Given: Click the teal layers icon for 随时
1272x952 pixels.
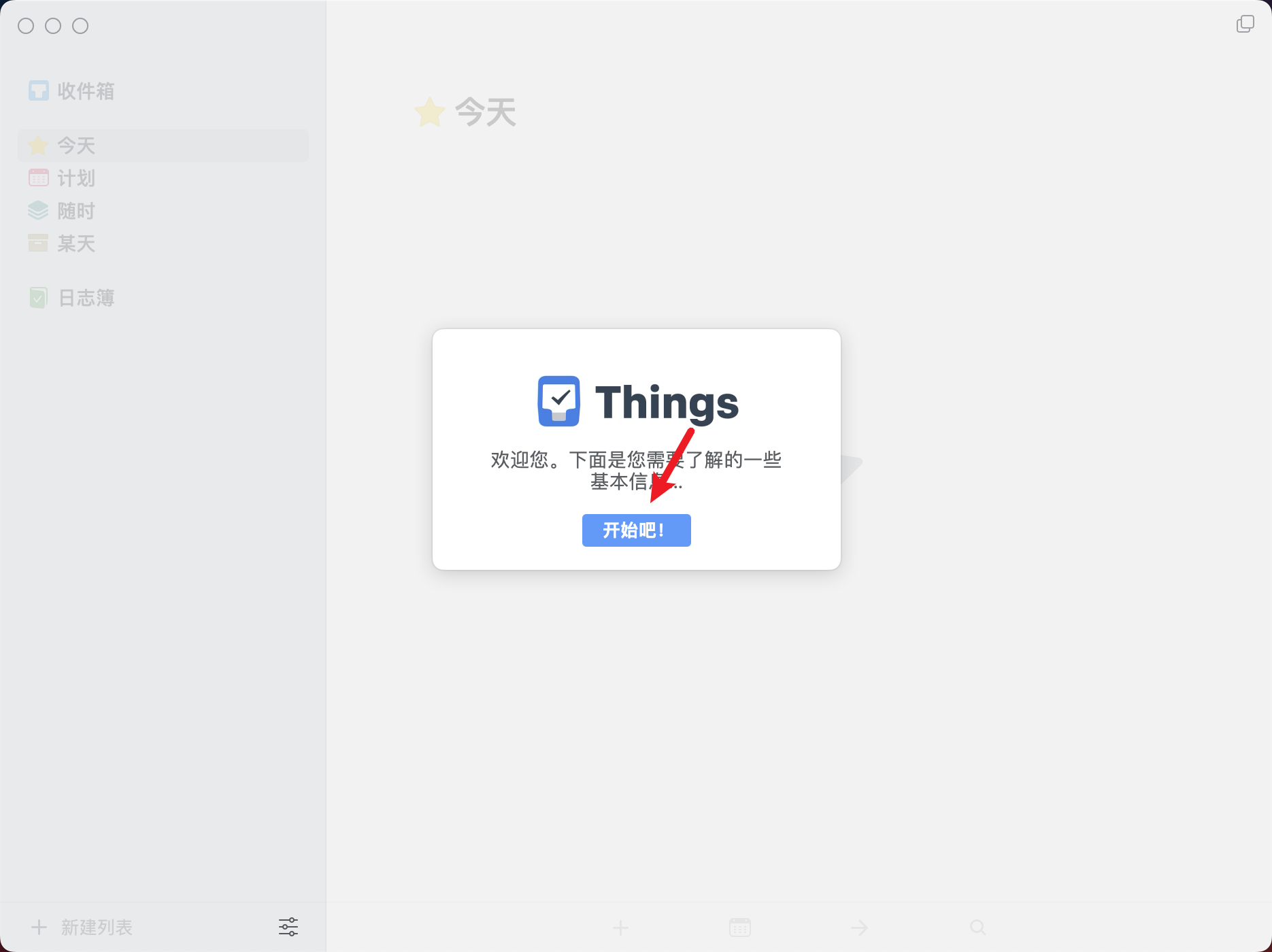Looking at the screenshot, I should pos(38,211).
